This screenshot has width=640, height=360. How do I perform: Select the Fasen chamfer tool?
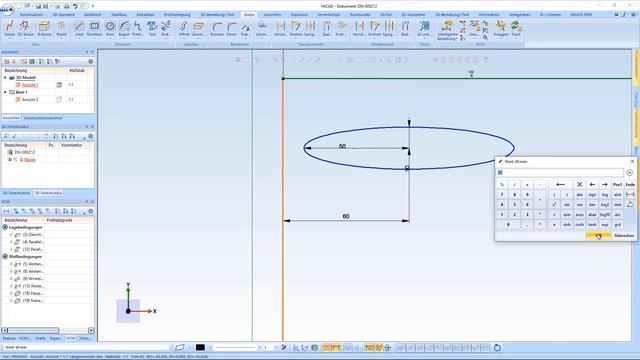[x=231, y=28]
